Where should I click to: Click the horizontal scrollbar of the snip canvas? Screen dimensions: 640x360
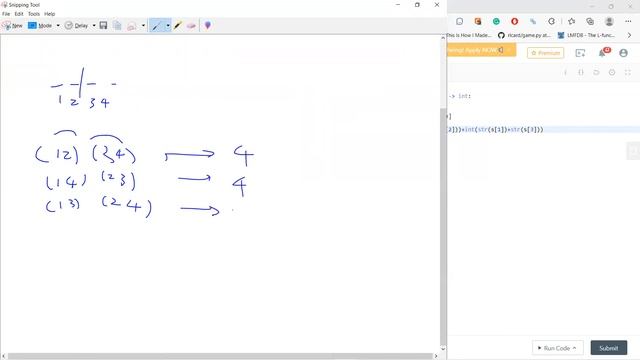tap(220, 356)
